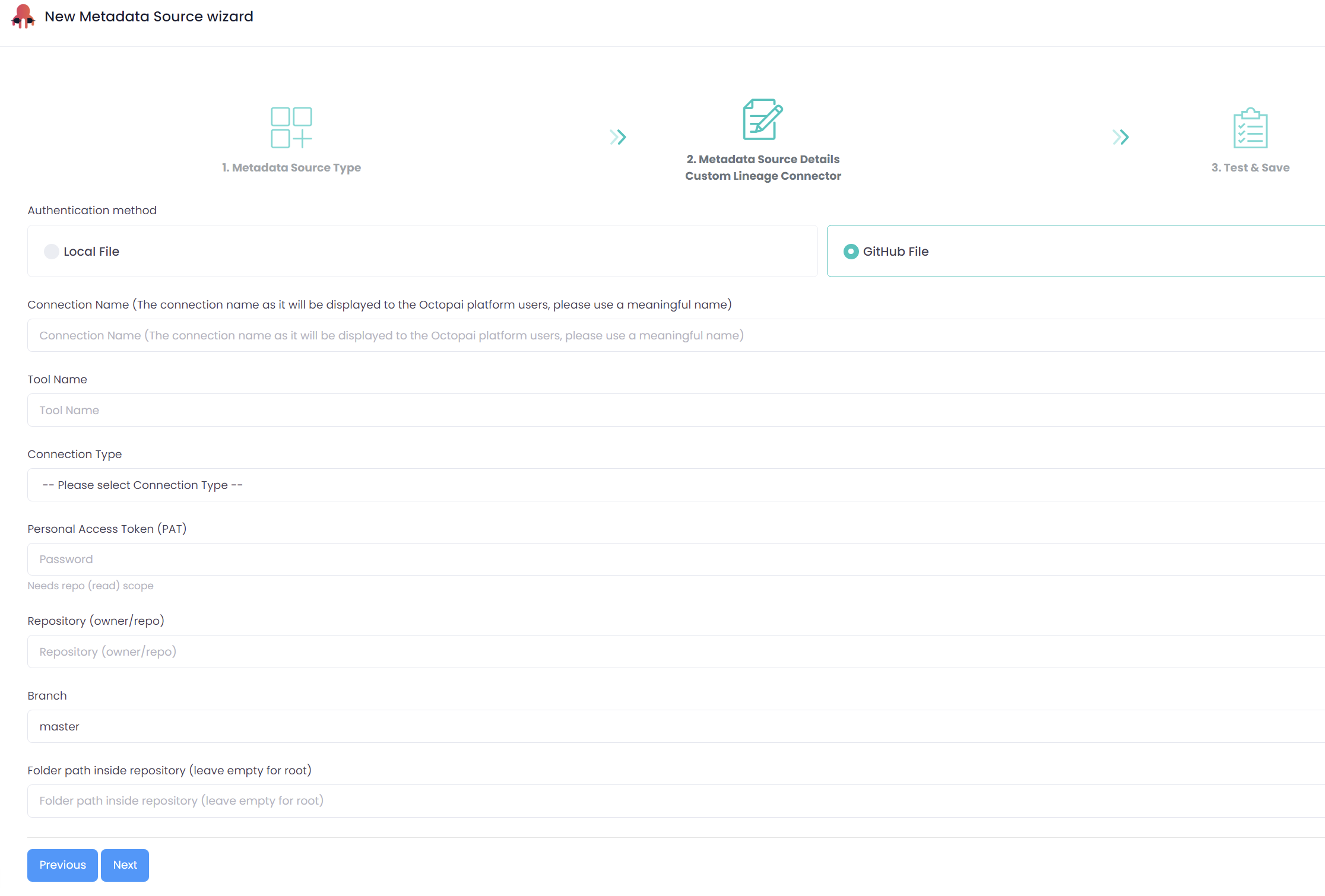Click the Personal Access Token password field

(x=676, y=559)
